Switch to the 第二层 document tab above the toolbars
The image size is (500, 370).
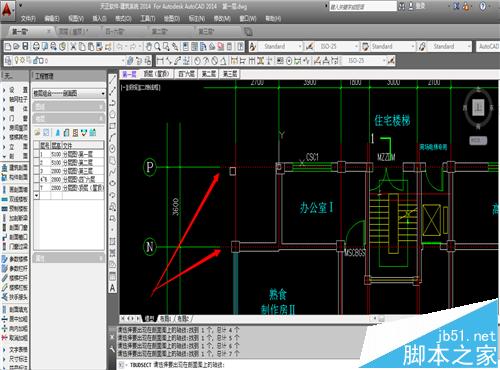(x=160, y=32)
